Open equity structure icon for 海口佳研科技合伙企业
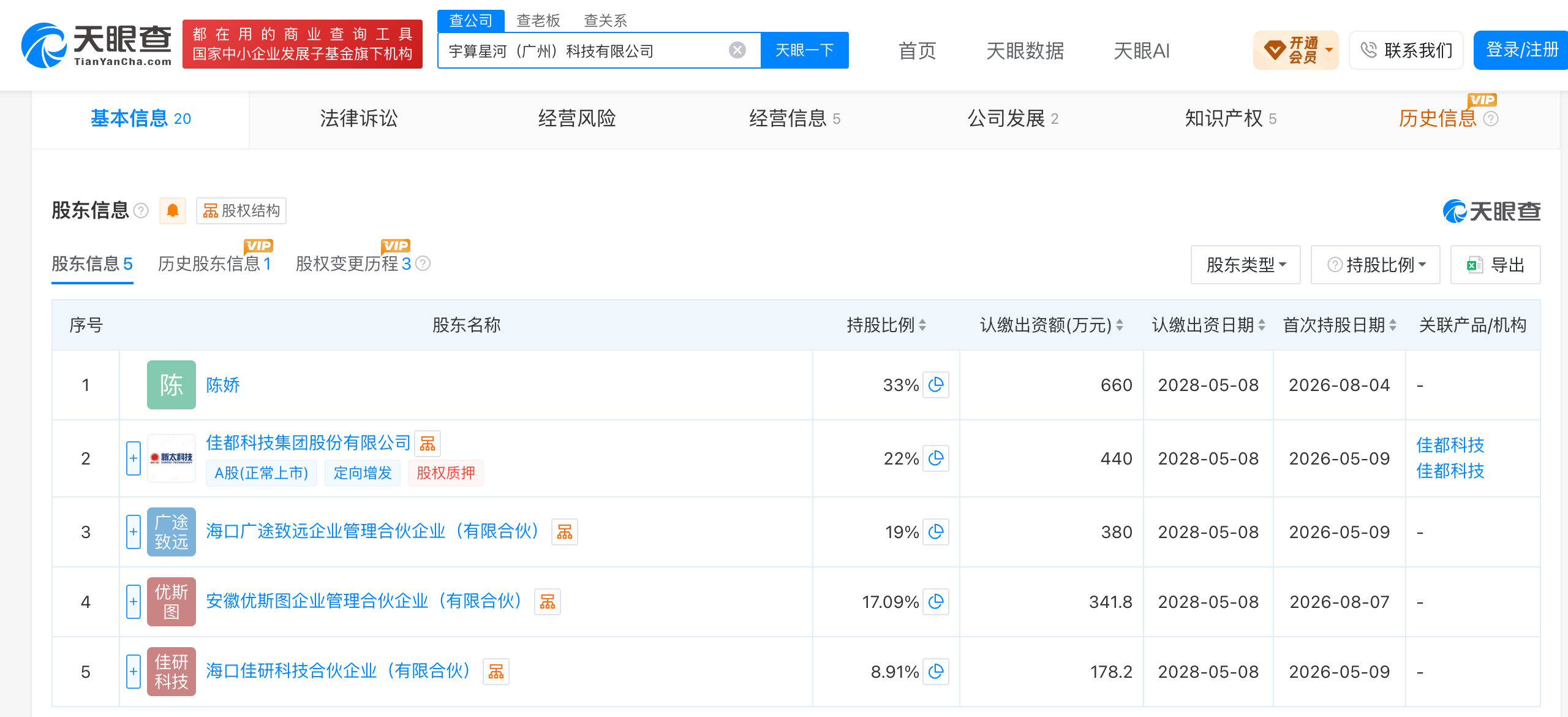 coord(496,672)
